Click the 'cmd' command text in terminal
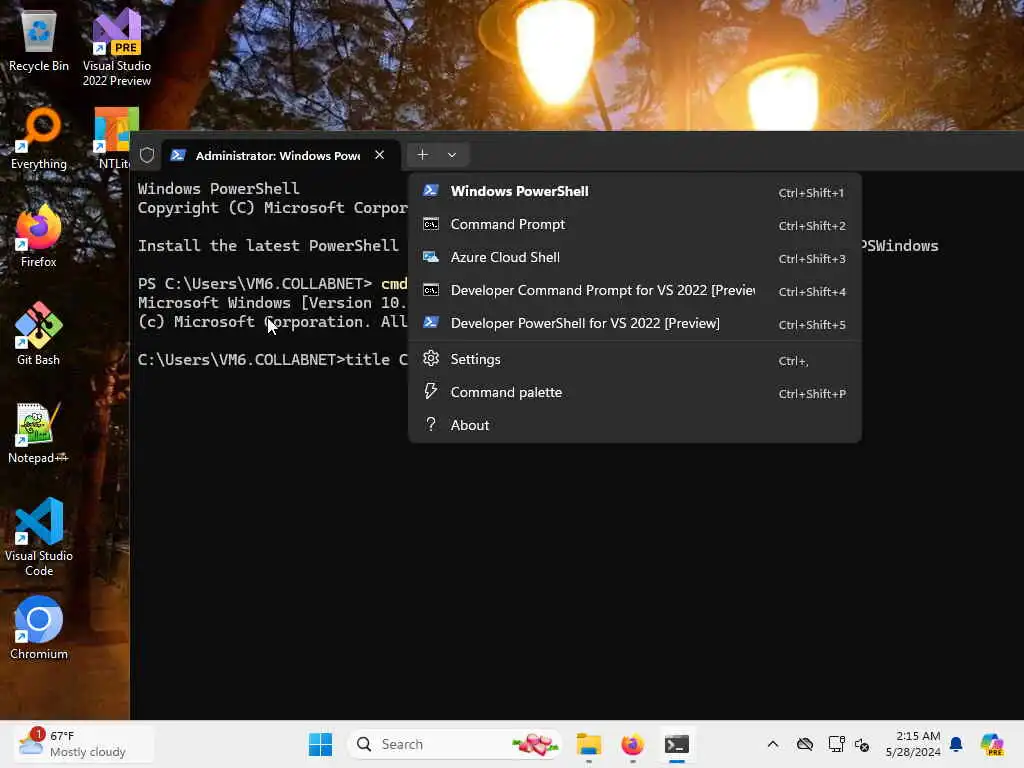 394,283
